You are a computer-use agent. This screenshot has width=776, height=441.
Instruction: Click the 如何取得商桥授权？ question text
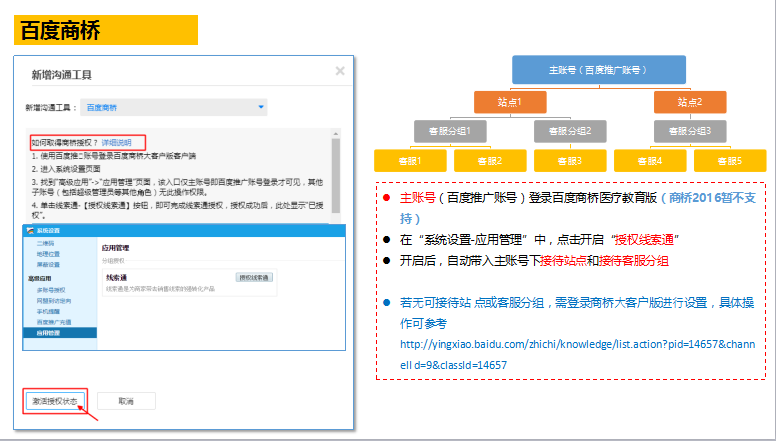tap(65, 143)
